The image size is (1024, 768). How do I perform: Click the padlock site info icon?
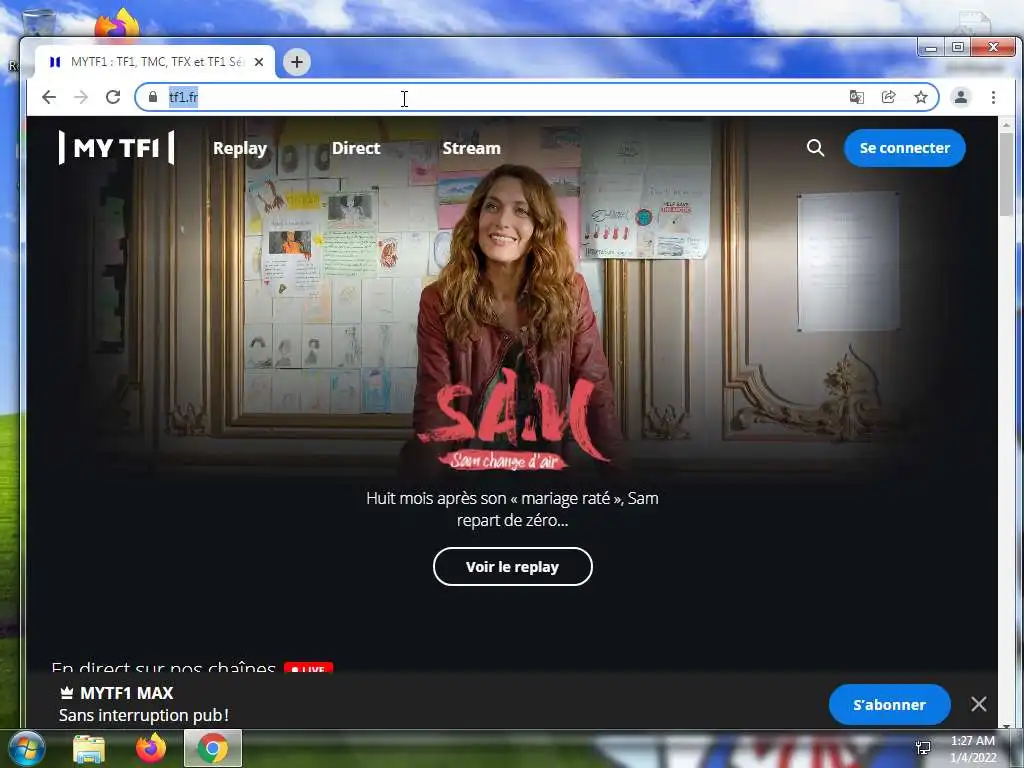[153, 97]
